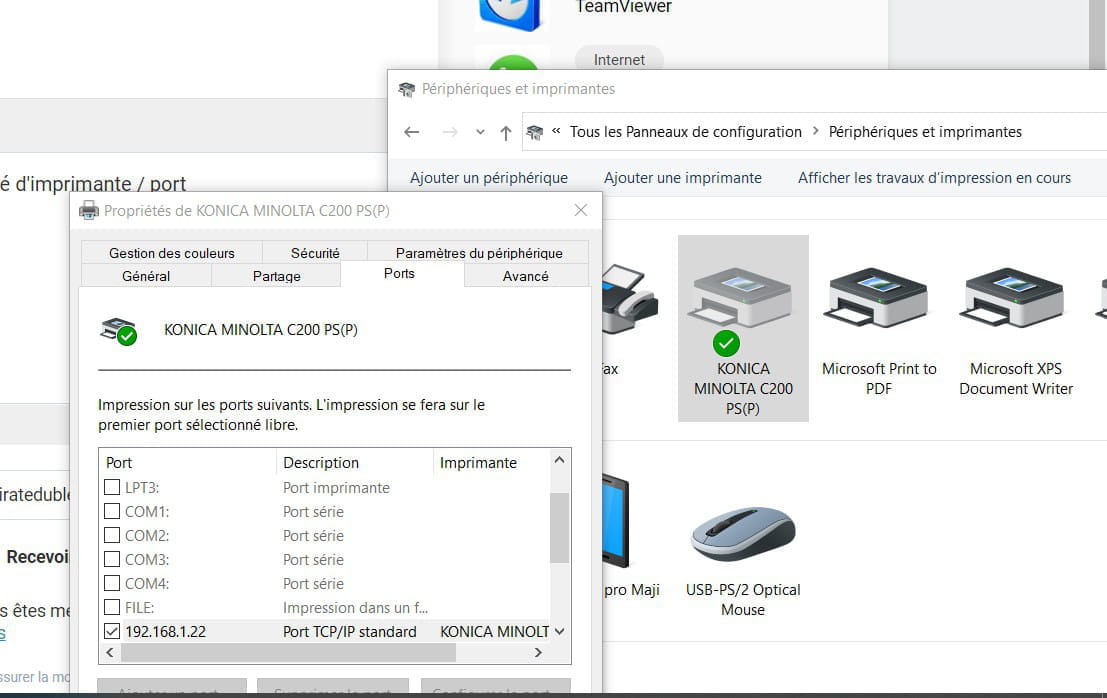The width and height of the screenshot is (1107, 698).
Task: Click the vertical scrollbar thumb of port list
Action: (x=559, y=528)
